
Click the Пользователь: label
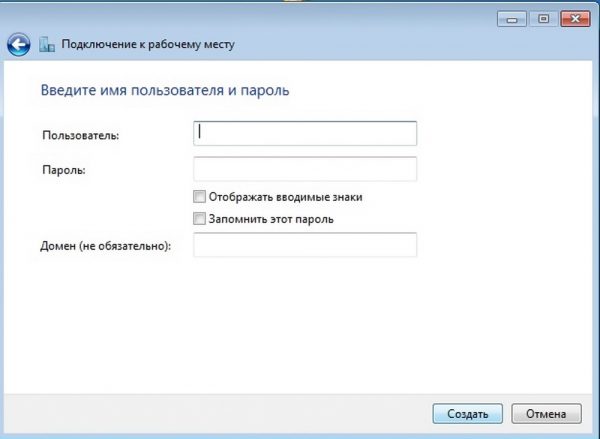(81, 135)
